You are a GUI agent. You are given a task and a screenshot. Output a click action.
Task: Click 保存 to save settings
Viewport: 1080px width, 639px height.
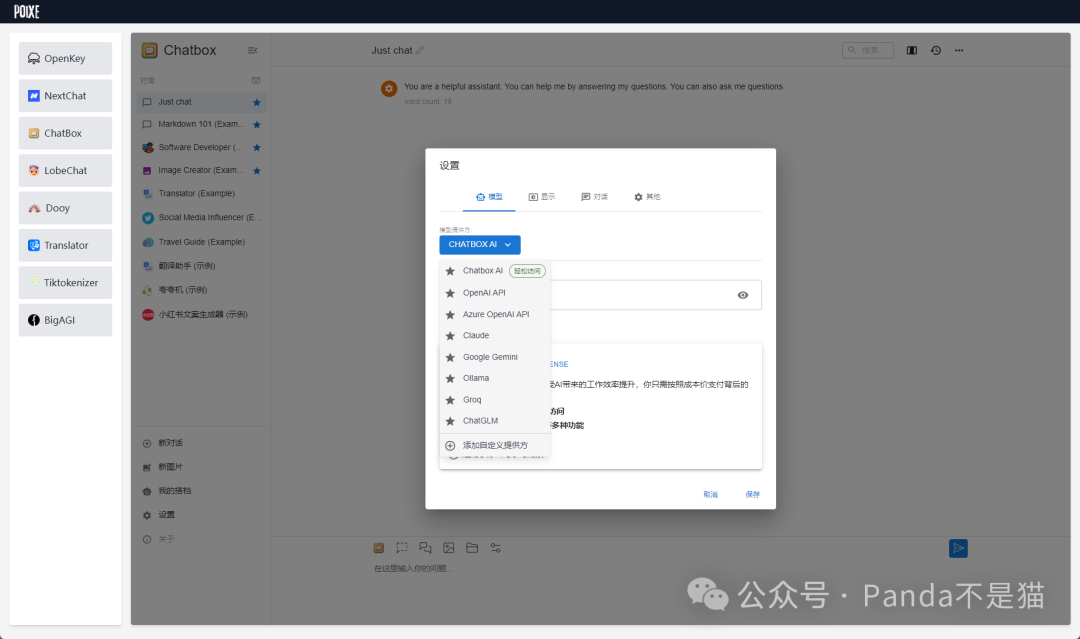pos(752,494)
